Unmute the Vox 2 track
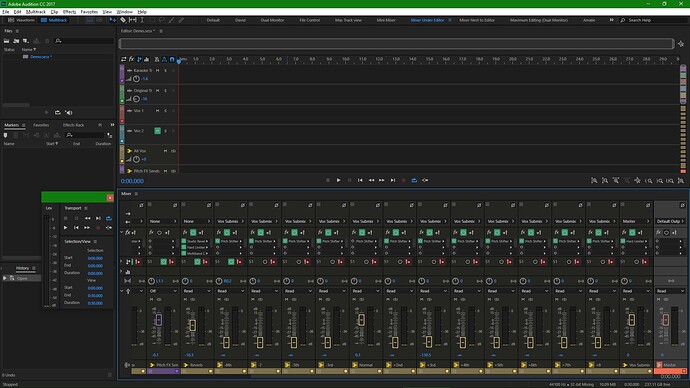690x388 pixels. (x=157, y=131)
